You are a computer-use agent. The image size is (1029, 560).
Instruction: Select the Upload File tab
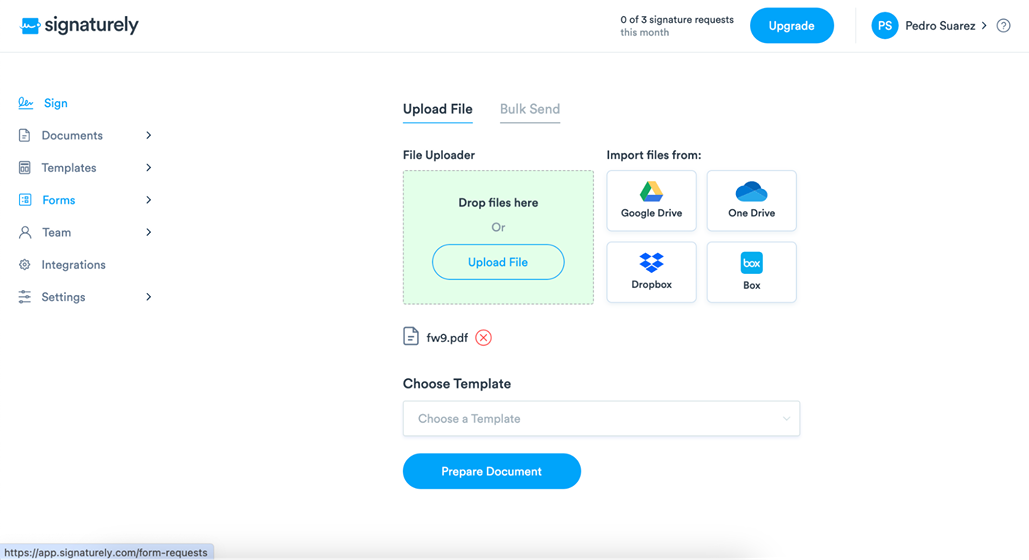437,109
